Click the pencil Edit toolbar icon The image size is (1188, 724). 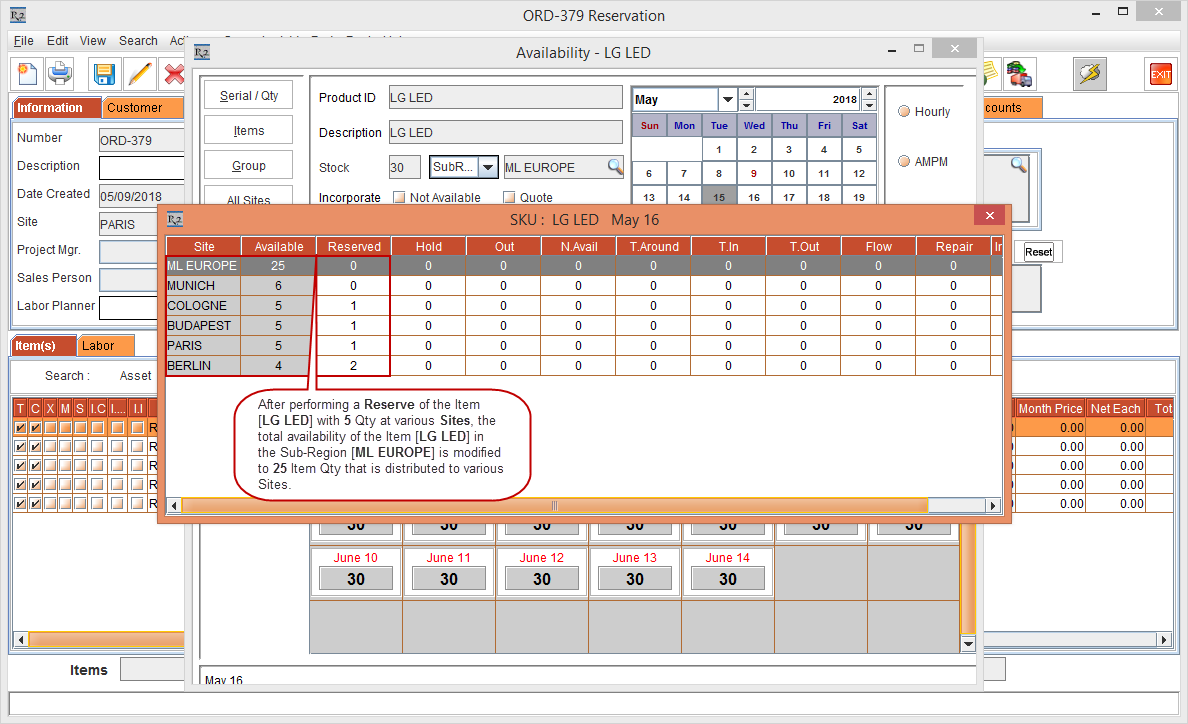coord(139,74)
